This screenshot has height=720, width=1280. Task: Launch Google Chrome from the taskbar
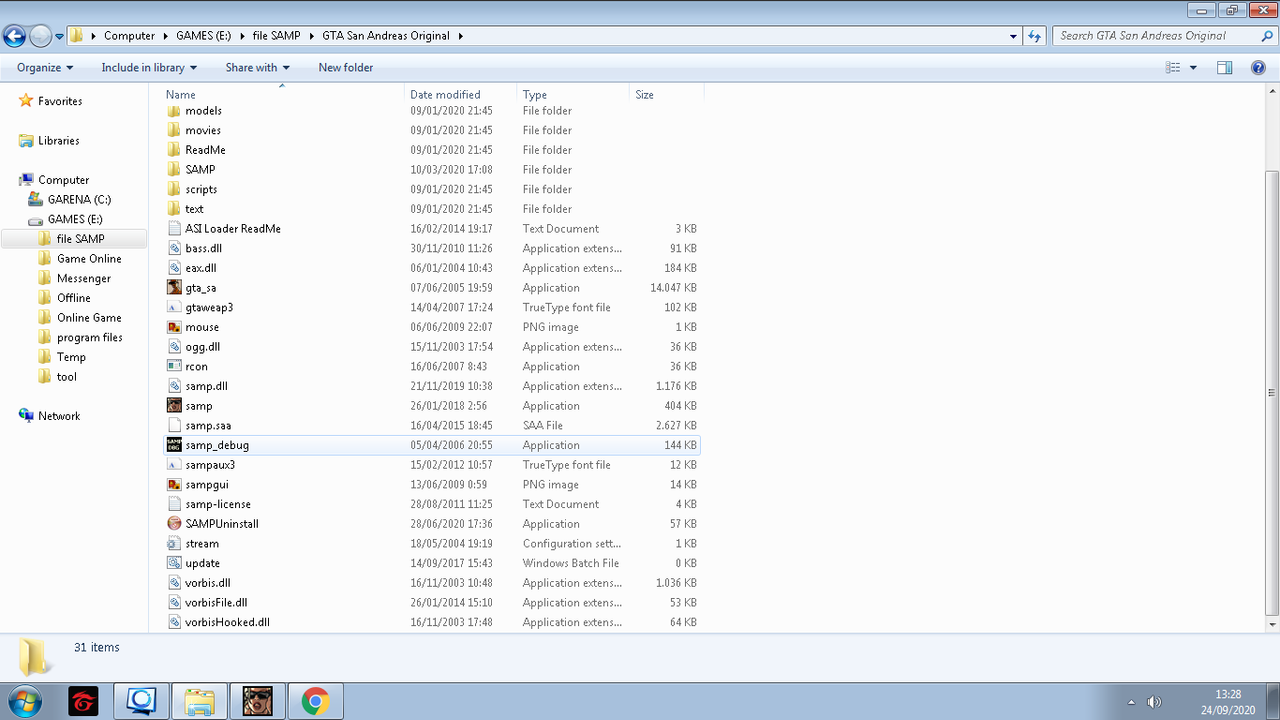click(x=316, y=702)
